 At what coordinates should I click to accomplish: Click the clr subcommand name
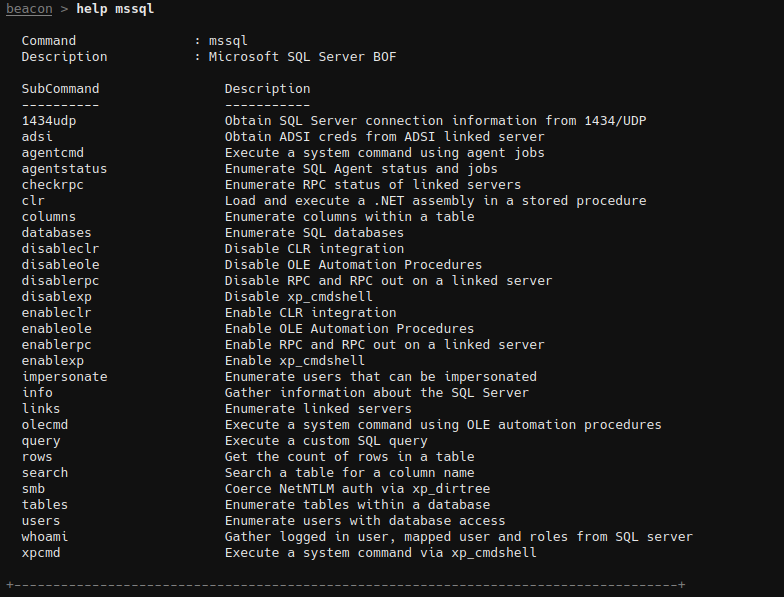click(x=33, y=201)
